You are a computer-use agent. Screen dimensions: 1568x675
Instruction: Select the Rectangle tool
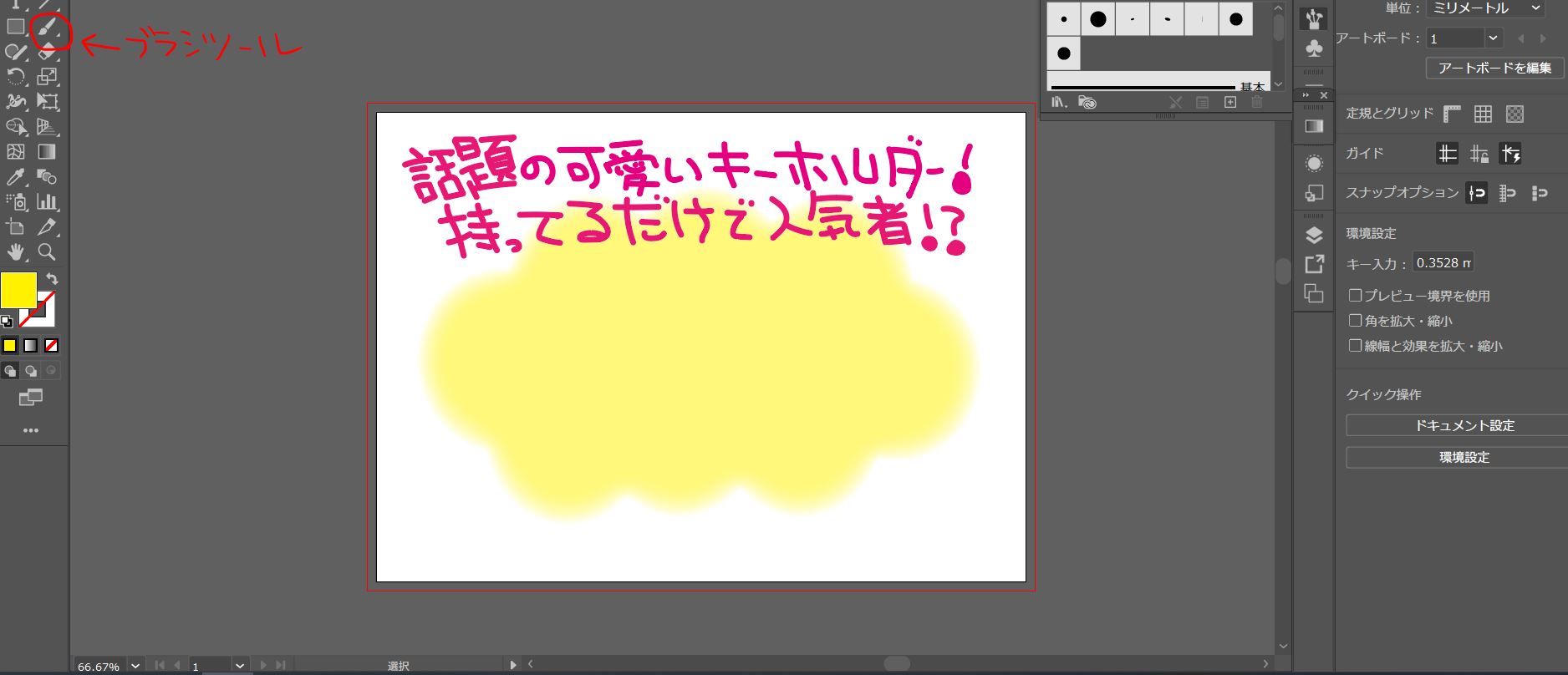click(16, 27)
